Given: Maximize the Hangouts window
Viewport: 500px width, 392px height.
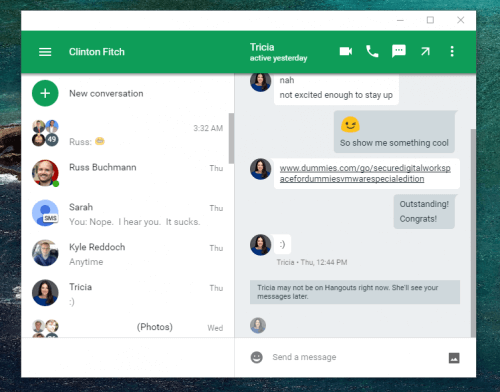Looking at the screenshot, I should (430, 20).
